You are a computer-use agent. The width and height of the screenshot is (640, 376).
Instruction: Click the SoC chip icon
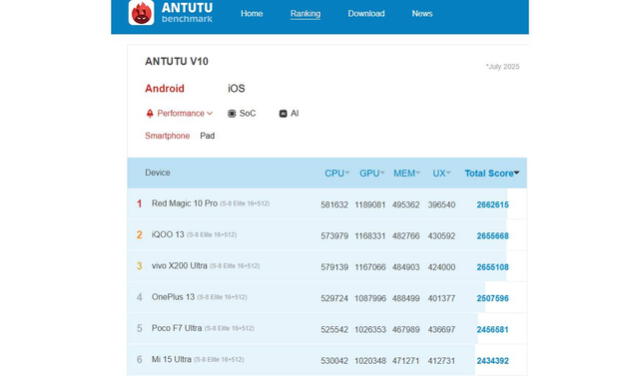[x=232, y=113]
